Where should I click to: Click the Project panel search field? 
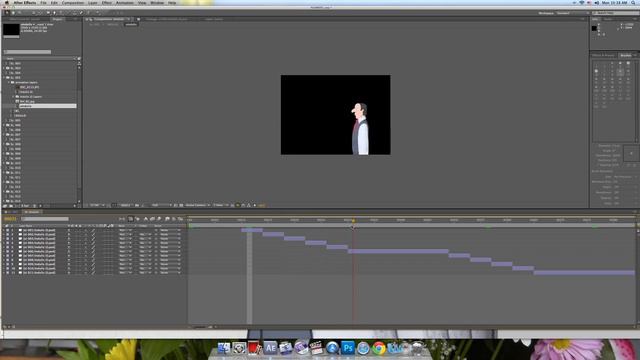[27, 52]
